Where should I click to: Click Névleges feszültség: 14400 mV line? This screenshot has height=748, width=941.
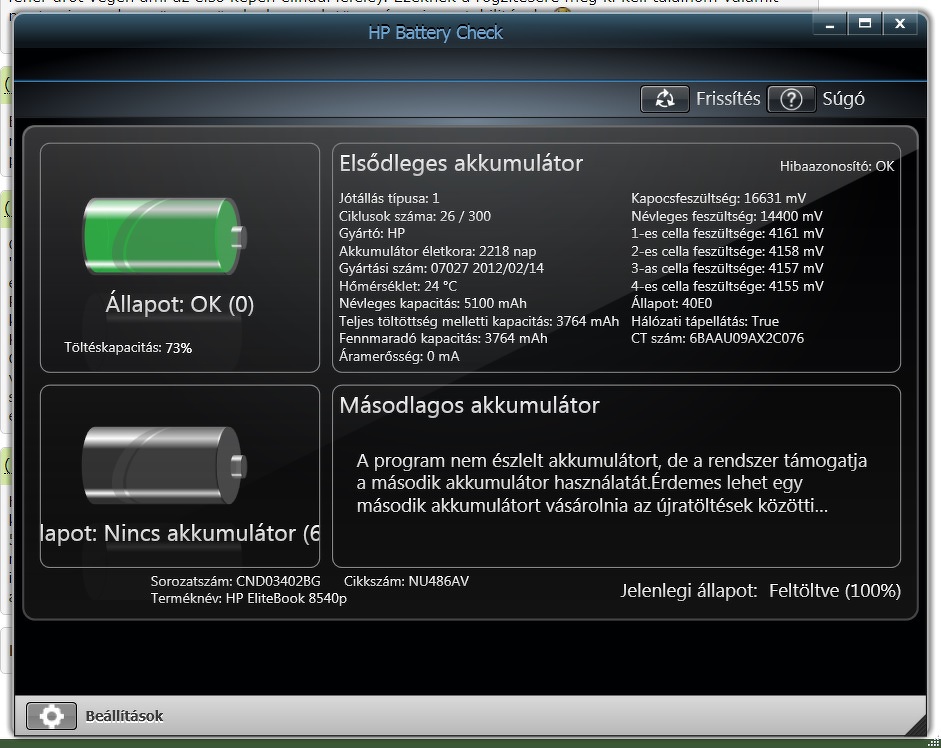coord(726,216)
